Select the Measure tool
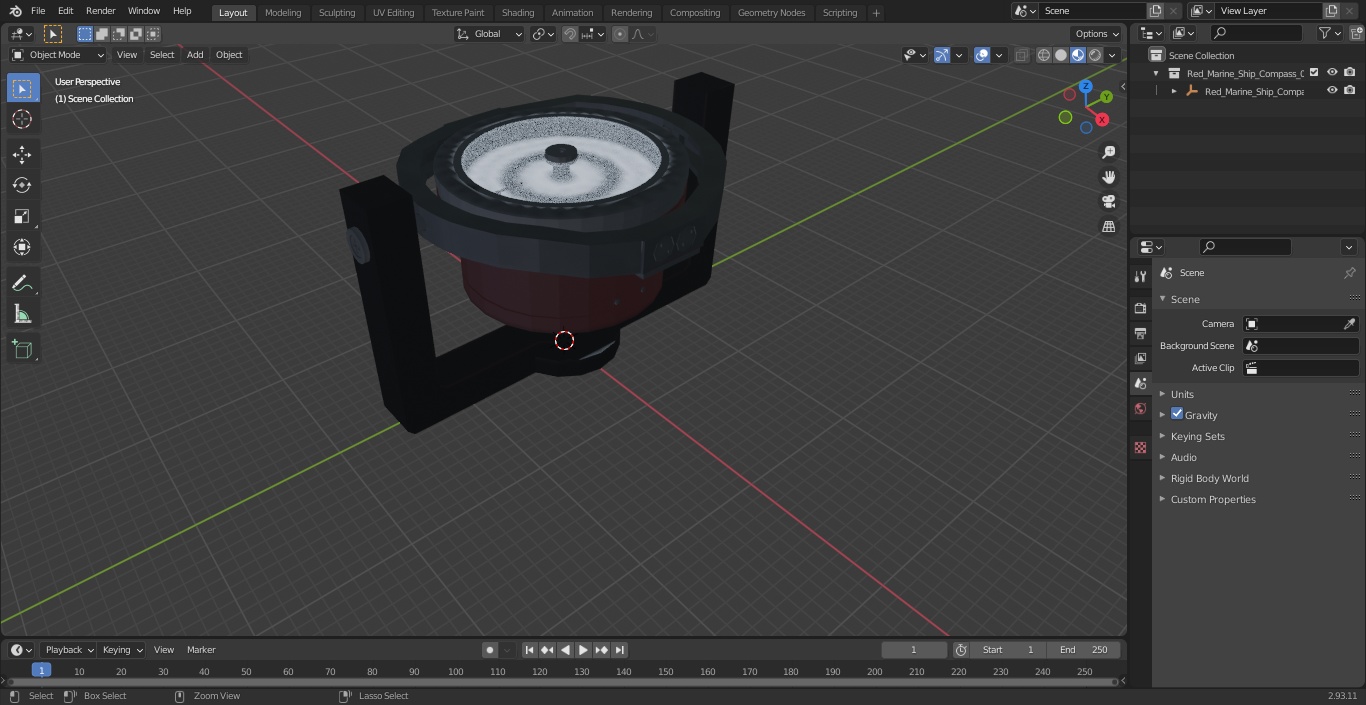 [x=22, y=315]
